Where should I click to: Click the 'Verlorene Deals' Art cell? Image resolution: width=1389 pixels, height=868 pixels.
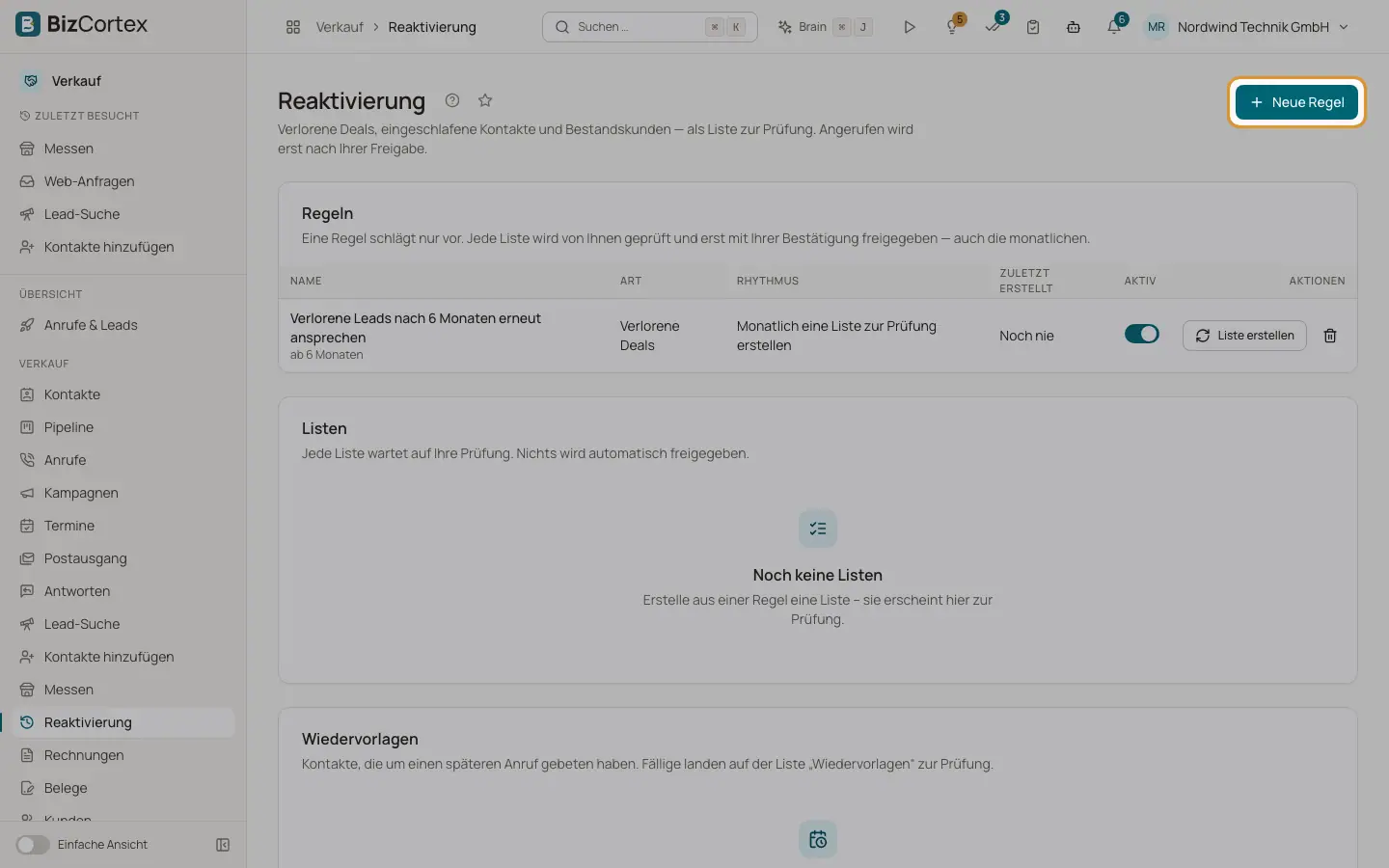click(650, 336)
